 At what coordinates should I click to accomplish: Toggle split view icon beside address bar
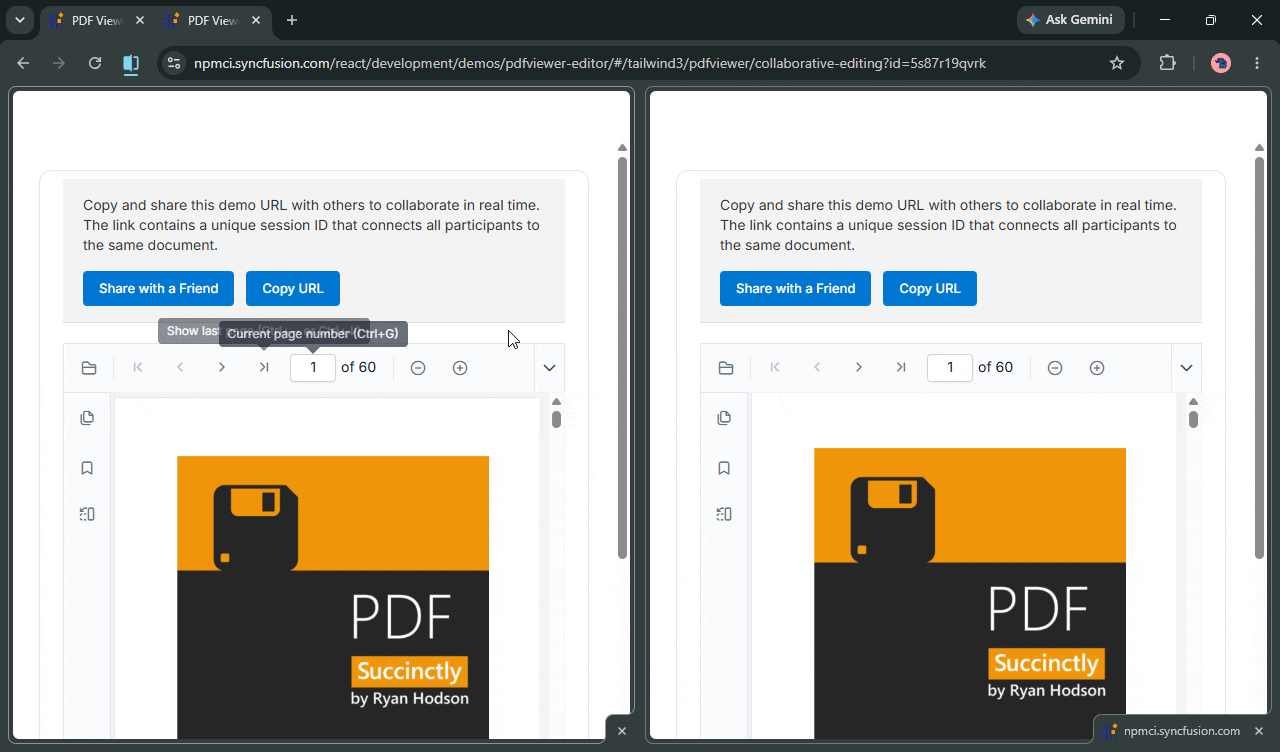click(x=131, y=63)
